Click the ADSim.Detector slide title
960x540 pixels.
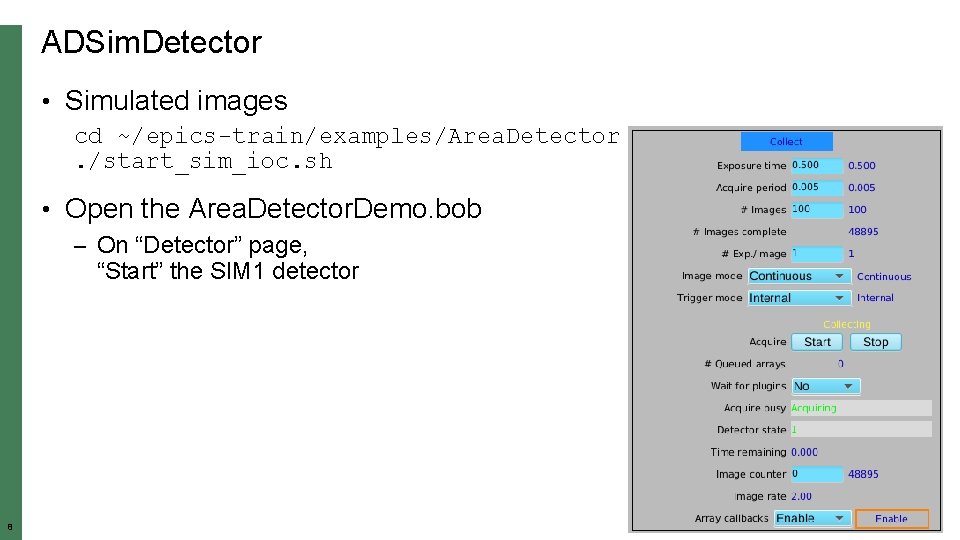point(151,43)
